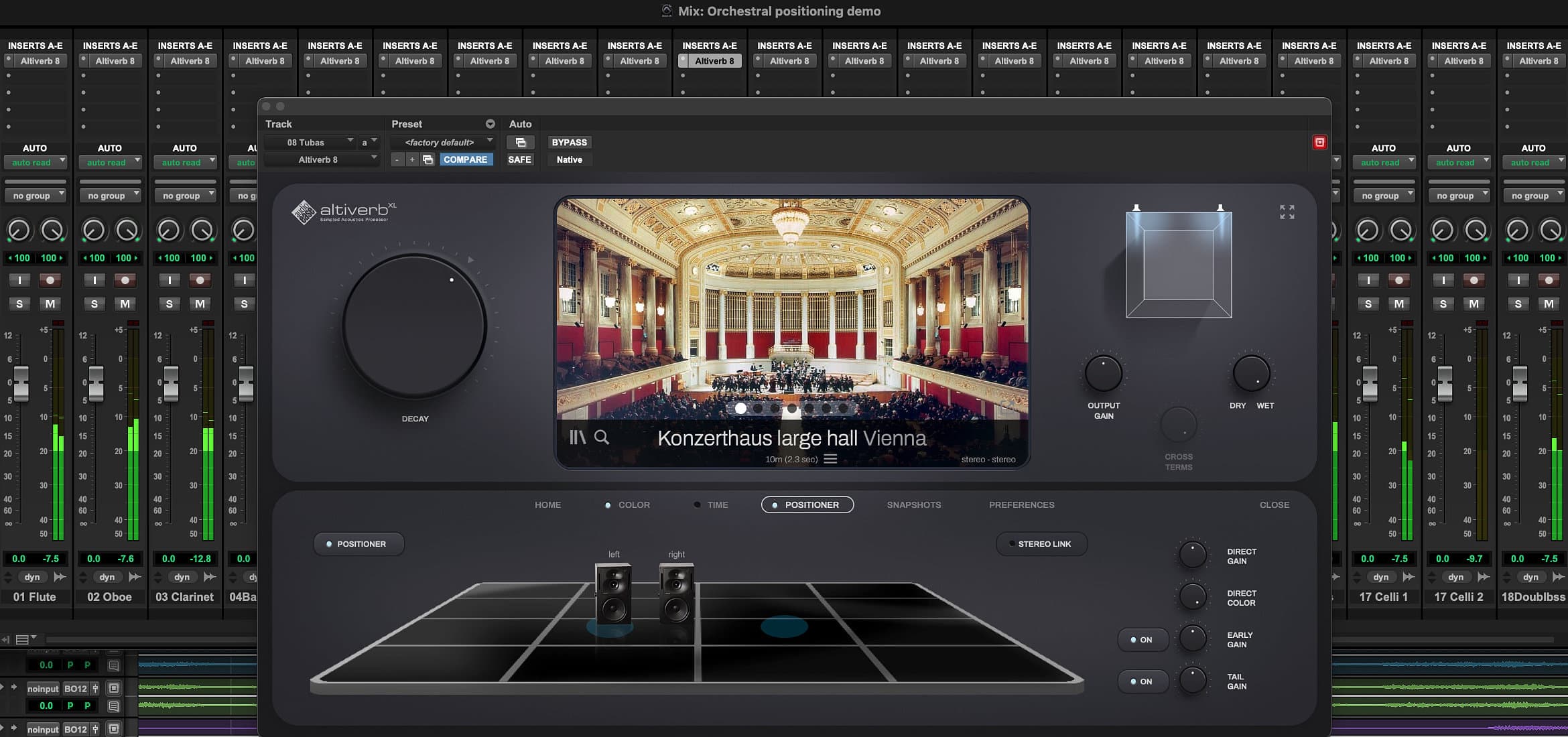Toggle the EARLY GAIN ON switch
The height and width of the screenshot is (737, 1568).
tap(1142, 640)
